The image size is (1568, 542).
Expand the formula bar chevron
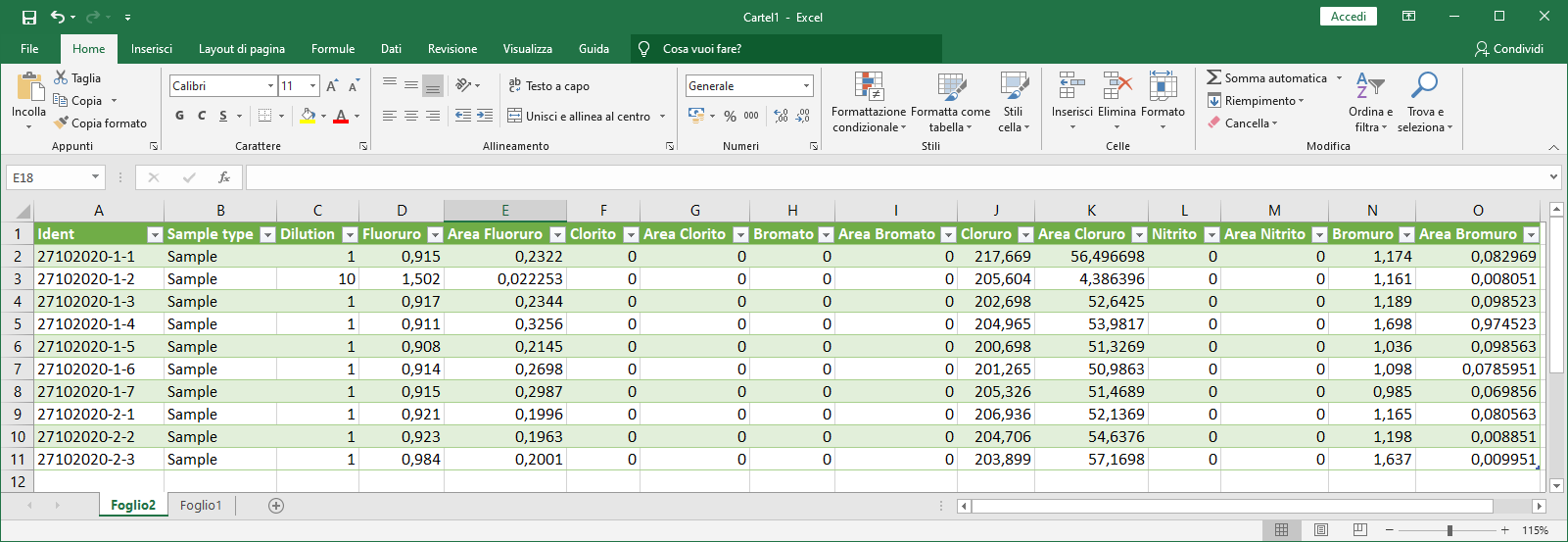(1553, 177)
